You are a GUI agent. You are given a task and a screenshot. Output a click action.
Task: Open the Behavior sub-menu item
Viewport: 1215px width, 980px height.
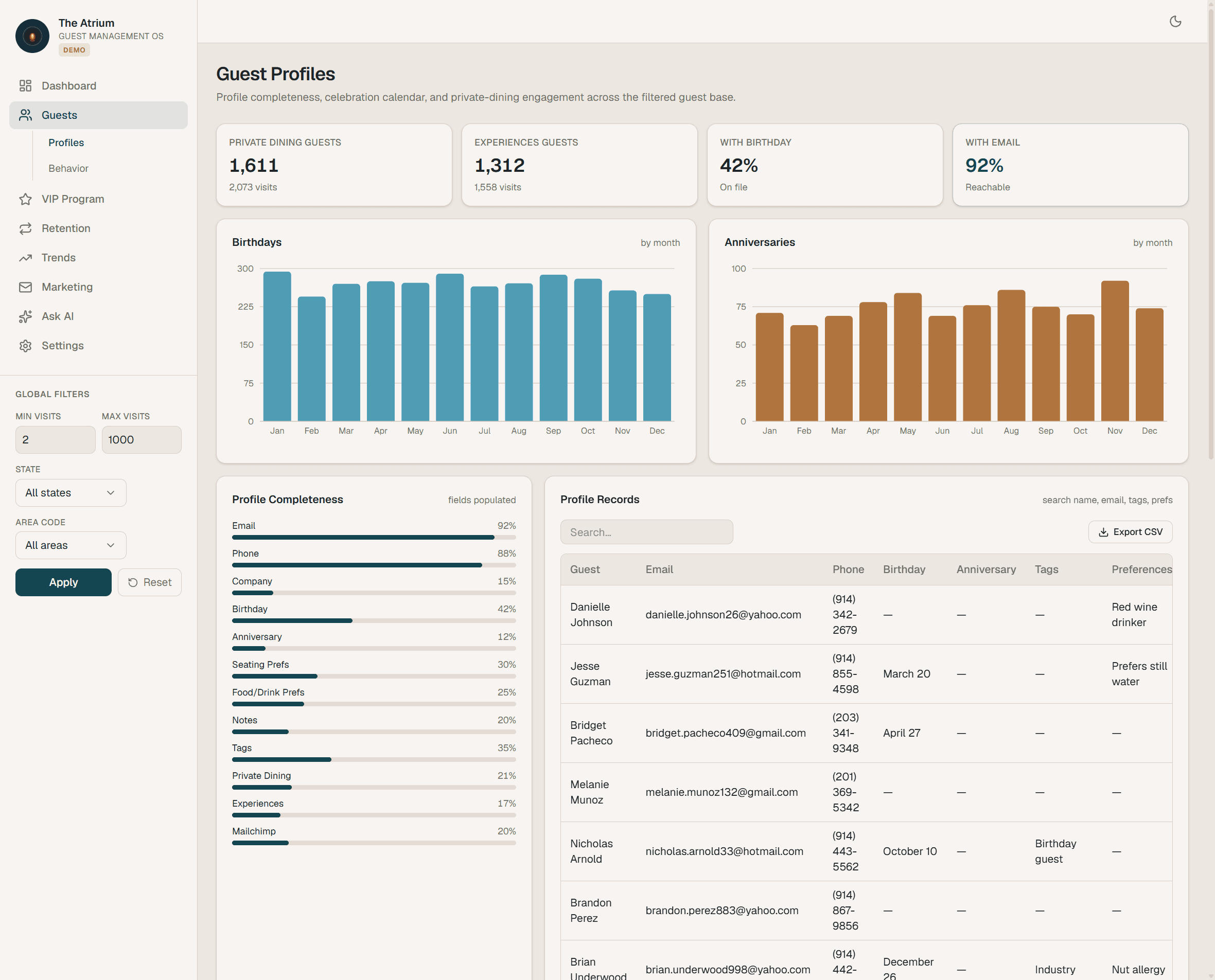(68, 168)
